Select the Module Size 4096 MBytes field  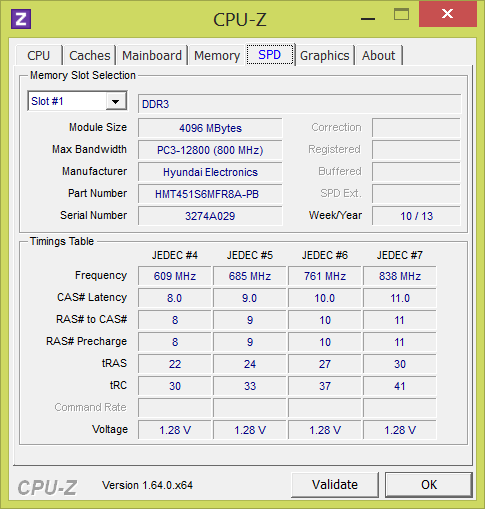[x=210, y=128]
